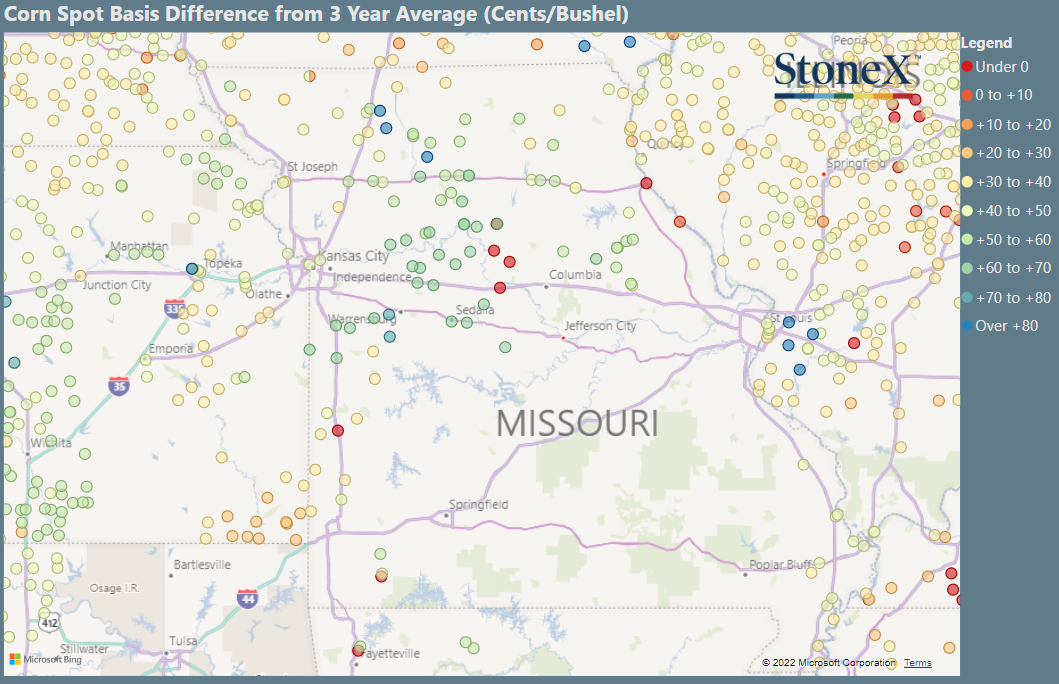
Task: Click the Poplar Bluff city label
Action: [x=781, y=564]
